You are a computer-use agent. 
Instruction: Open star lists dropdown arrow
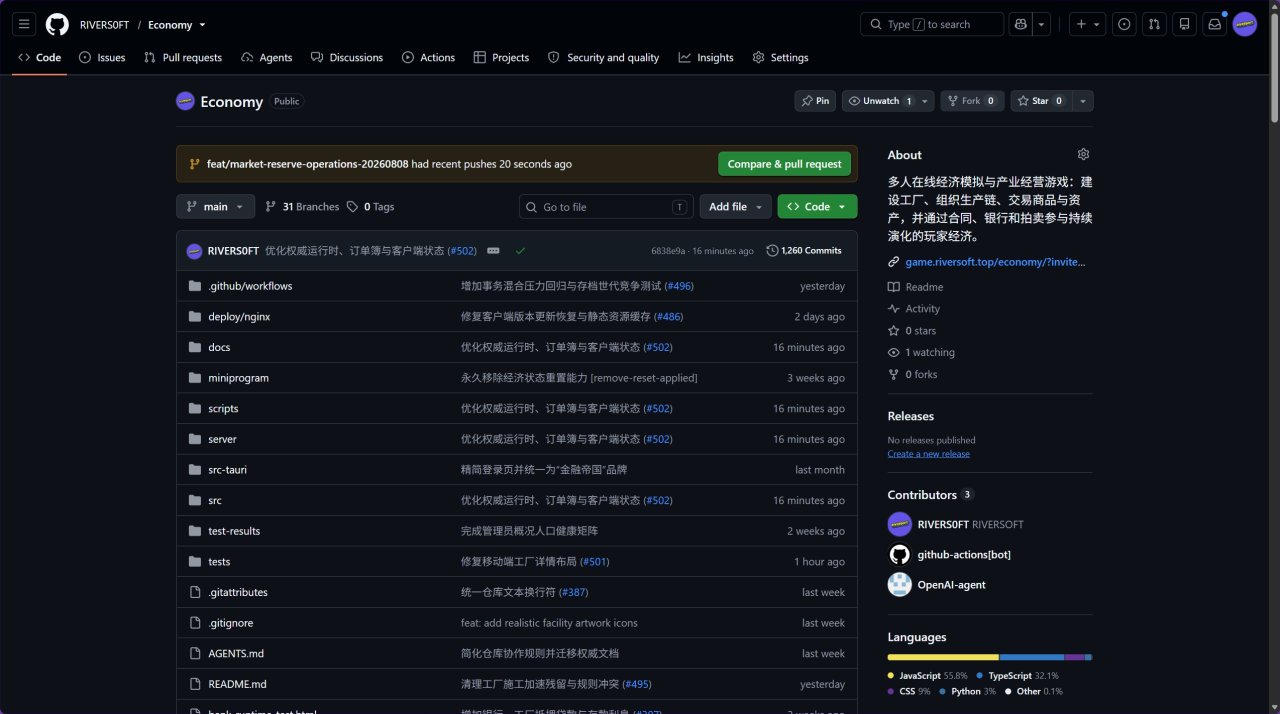click(x=1083, y=101)
